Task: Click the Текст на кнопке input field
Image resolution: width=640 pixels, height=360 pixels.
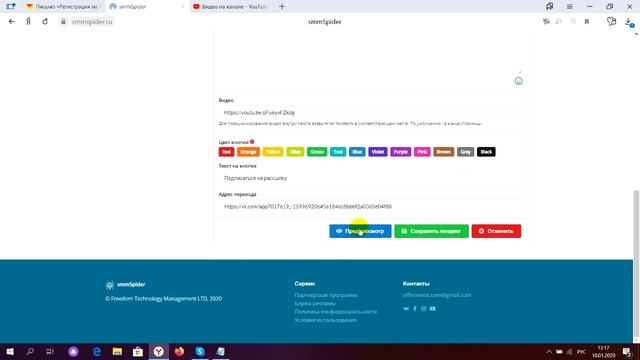Action: pyautogui.click(x=370, y=178)
